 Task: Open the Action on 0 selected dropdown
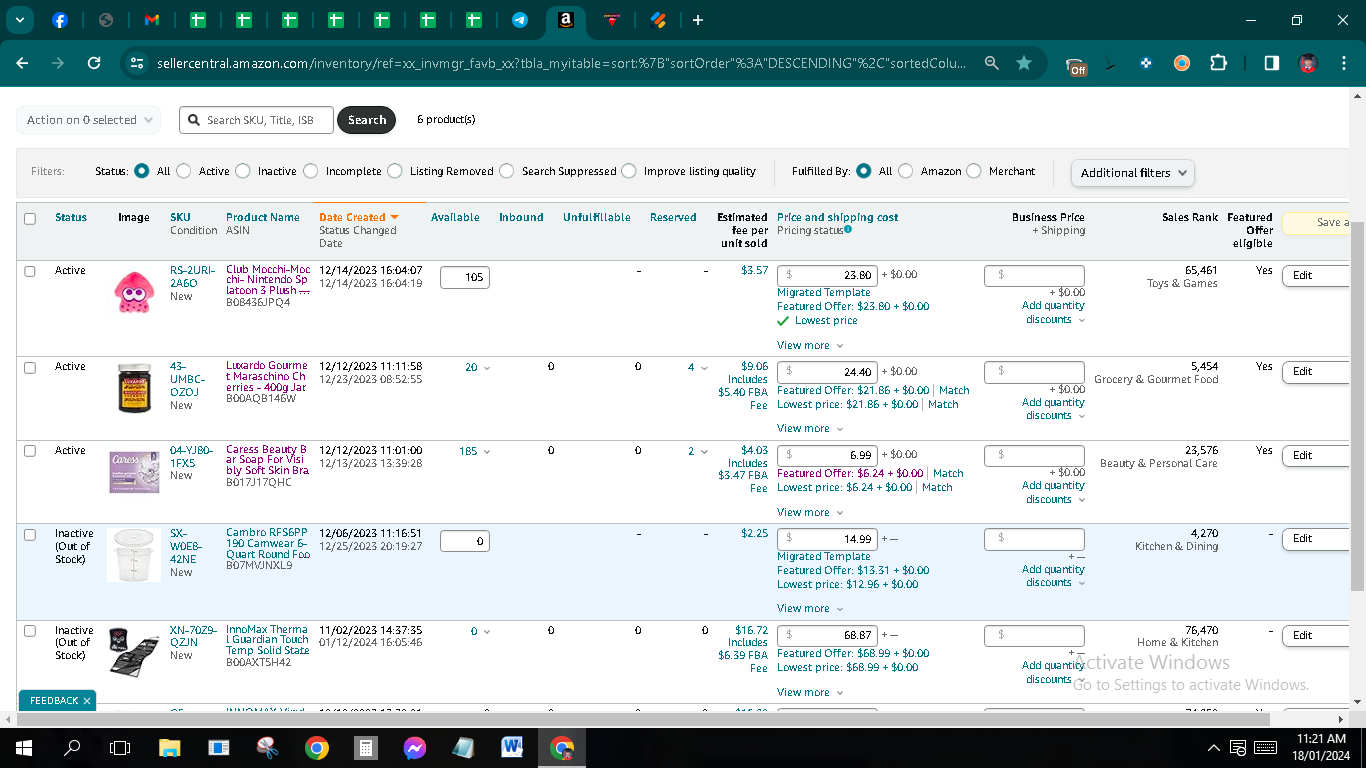click(88, 120)
